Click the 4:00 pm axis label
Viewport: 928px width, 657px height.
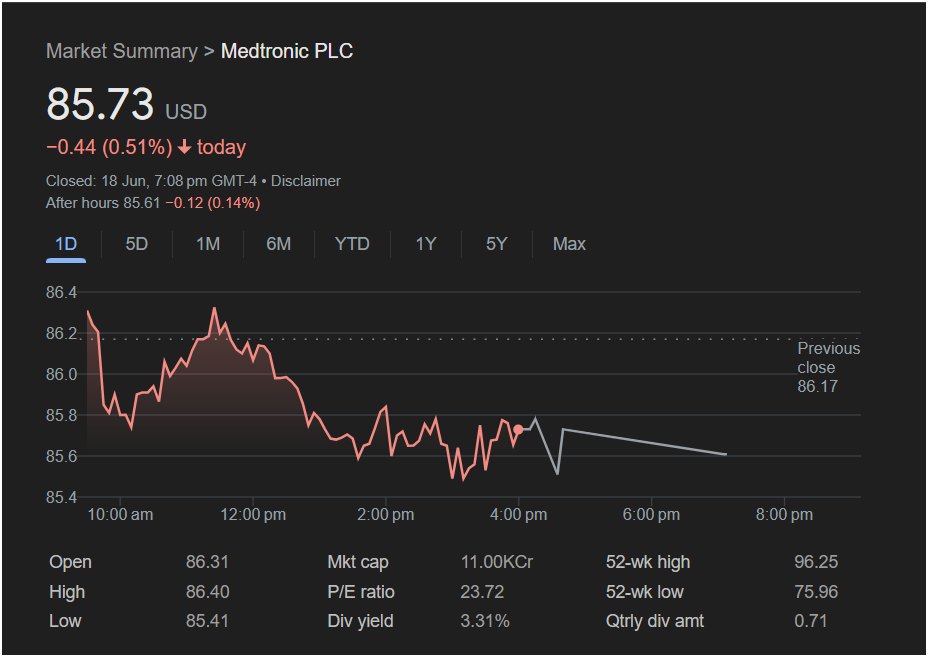click(518, 514)
